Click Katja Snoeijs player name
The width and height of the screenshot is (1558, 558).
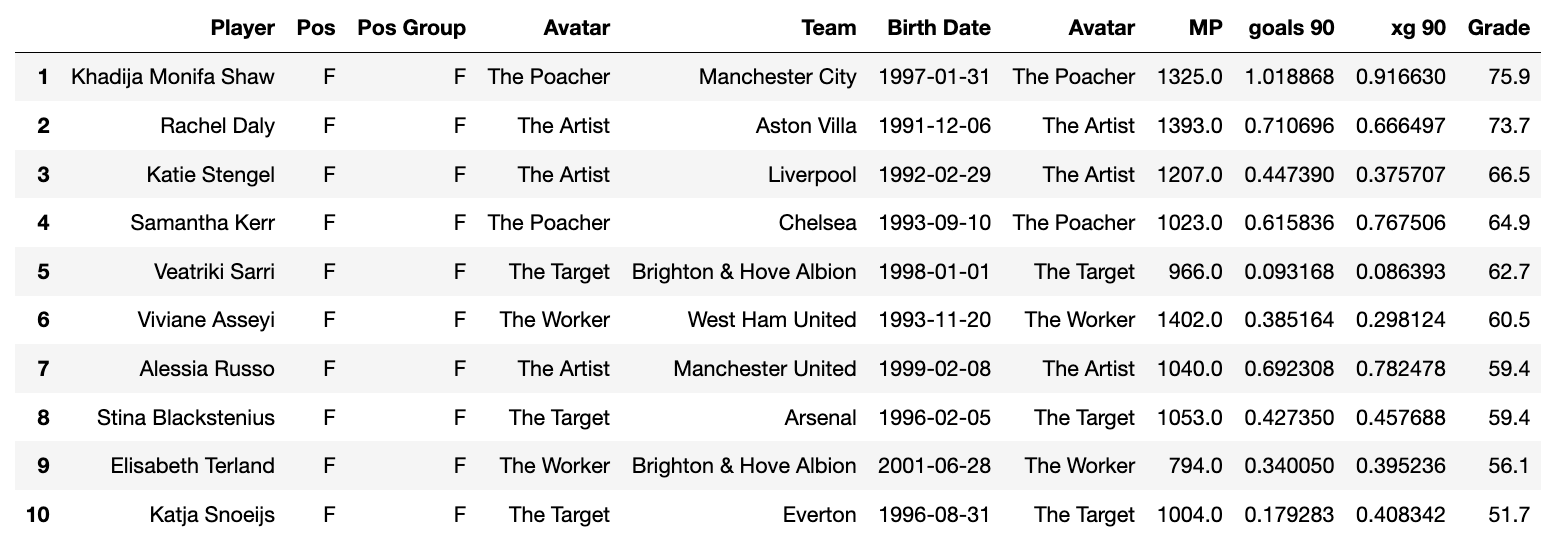pos(212,515)
